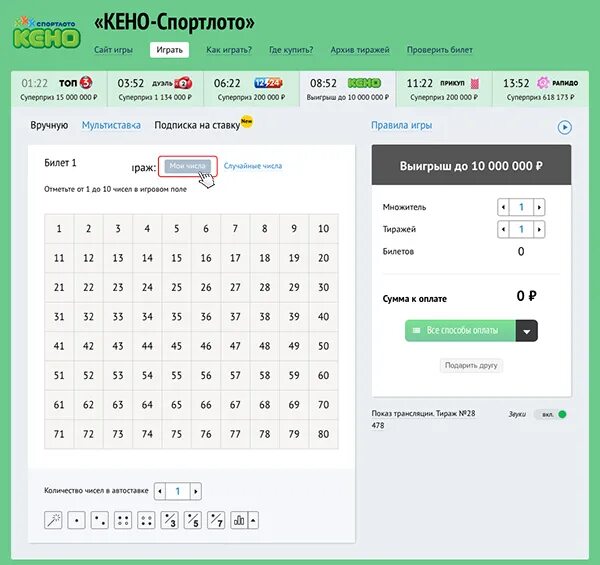Open the Проверить билет menu link
The height and width of the screenshot is (565, 600).
click(x=440, y=50)
